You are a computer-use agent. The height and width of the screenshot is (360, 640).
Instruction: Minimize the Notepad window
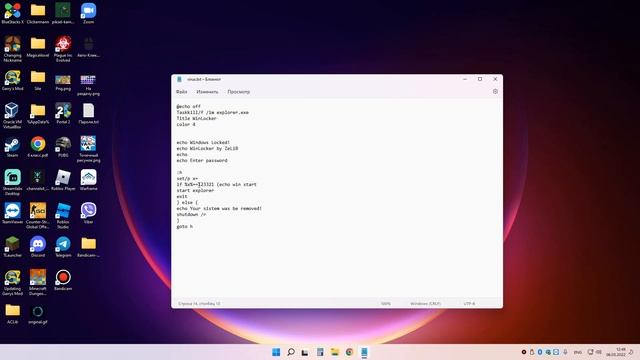(x=465, y=79)
